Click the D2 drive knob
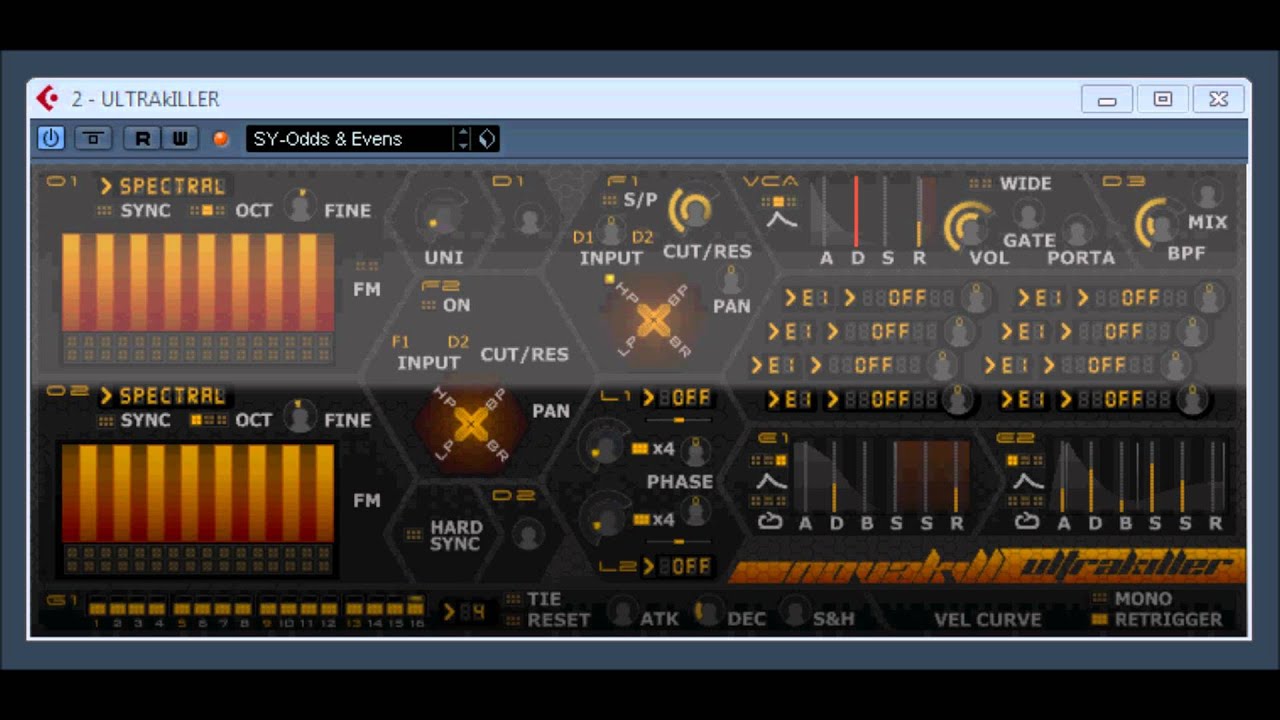The height and width of the screenshot is (720, 1280). tap(528, 534)
